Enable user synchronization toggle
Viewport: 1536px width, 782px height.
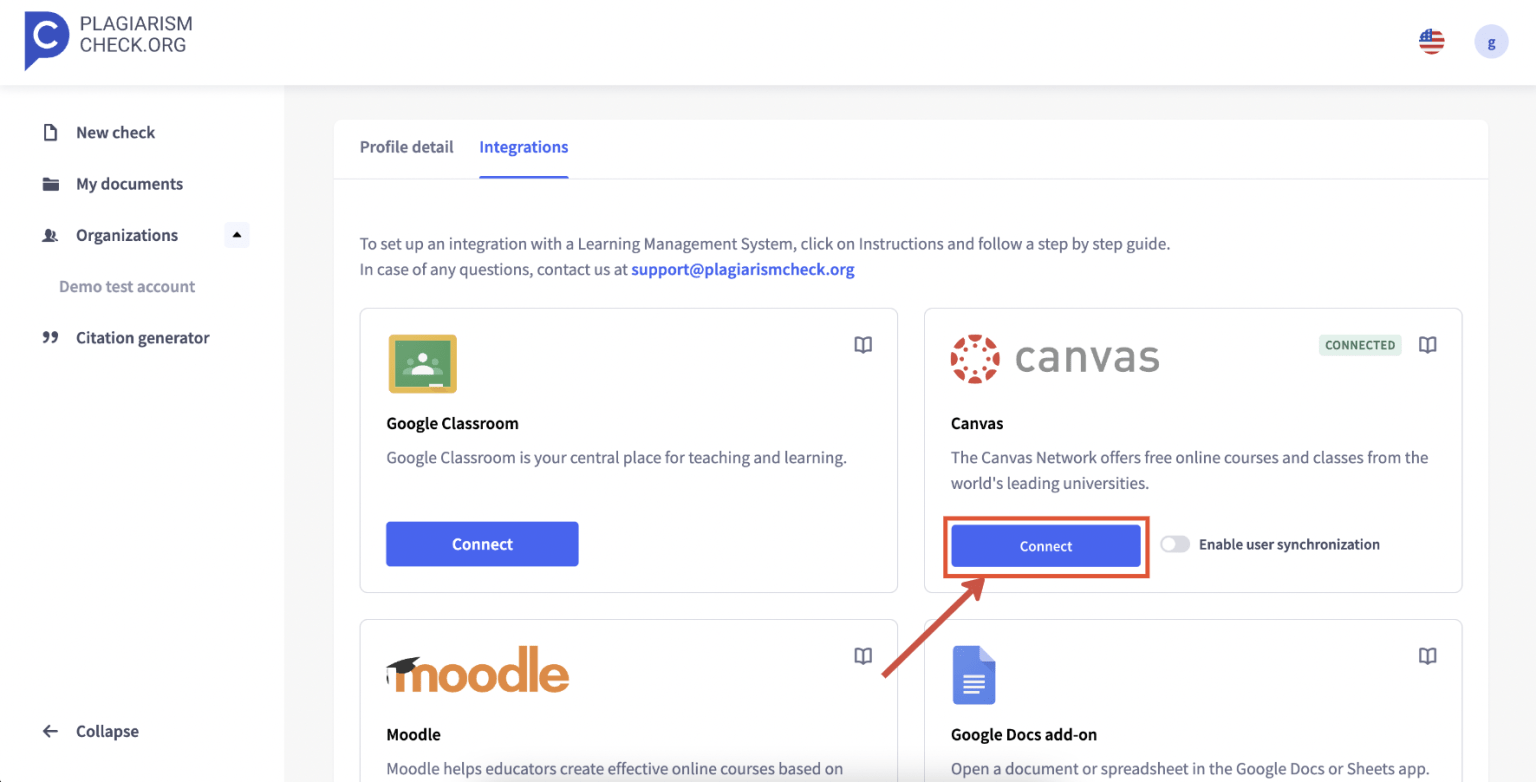[x=1175, y=545]
